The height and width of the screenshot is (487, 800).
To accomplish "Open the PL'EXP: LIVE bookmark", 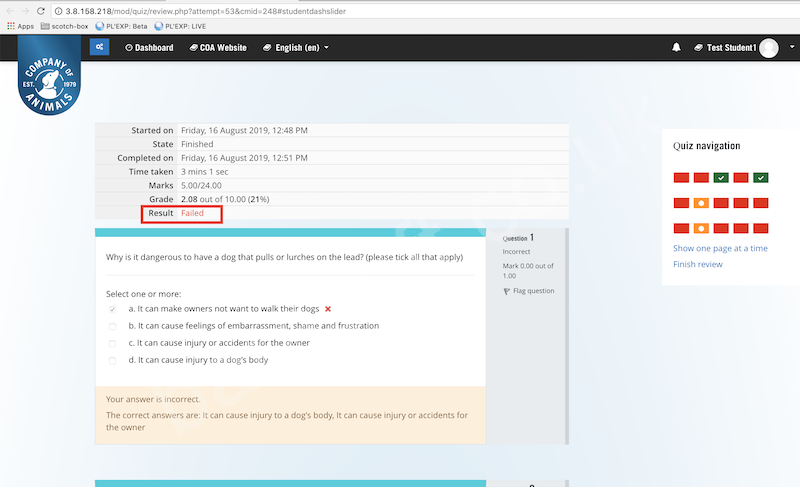I will pos(180,26).
